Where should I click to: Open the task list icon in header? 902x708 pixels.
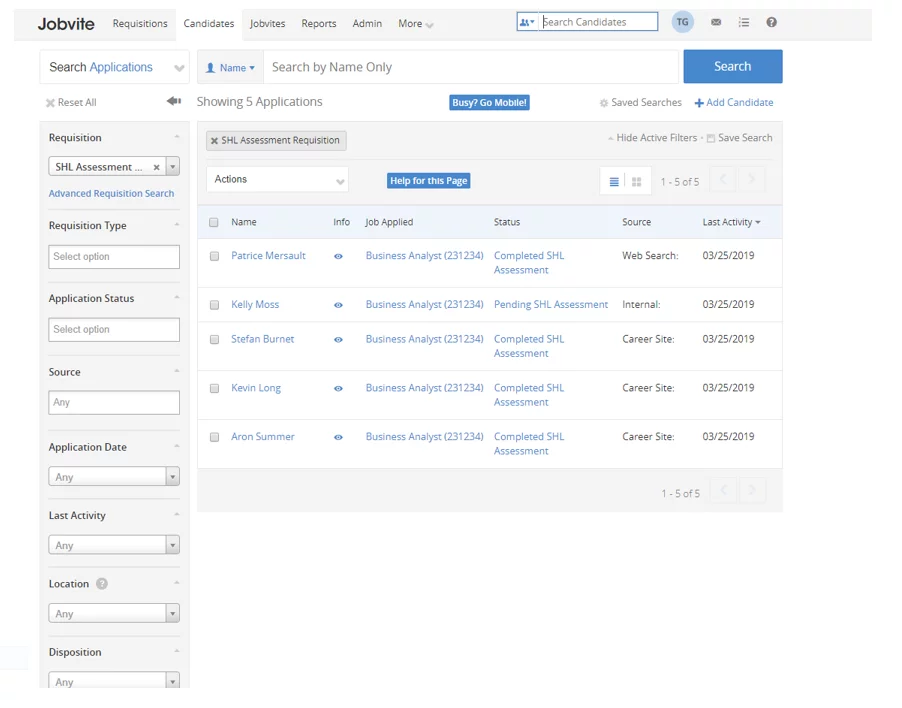(x=743, y=22)
